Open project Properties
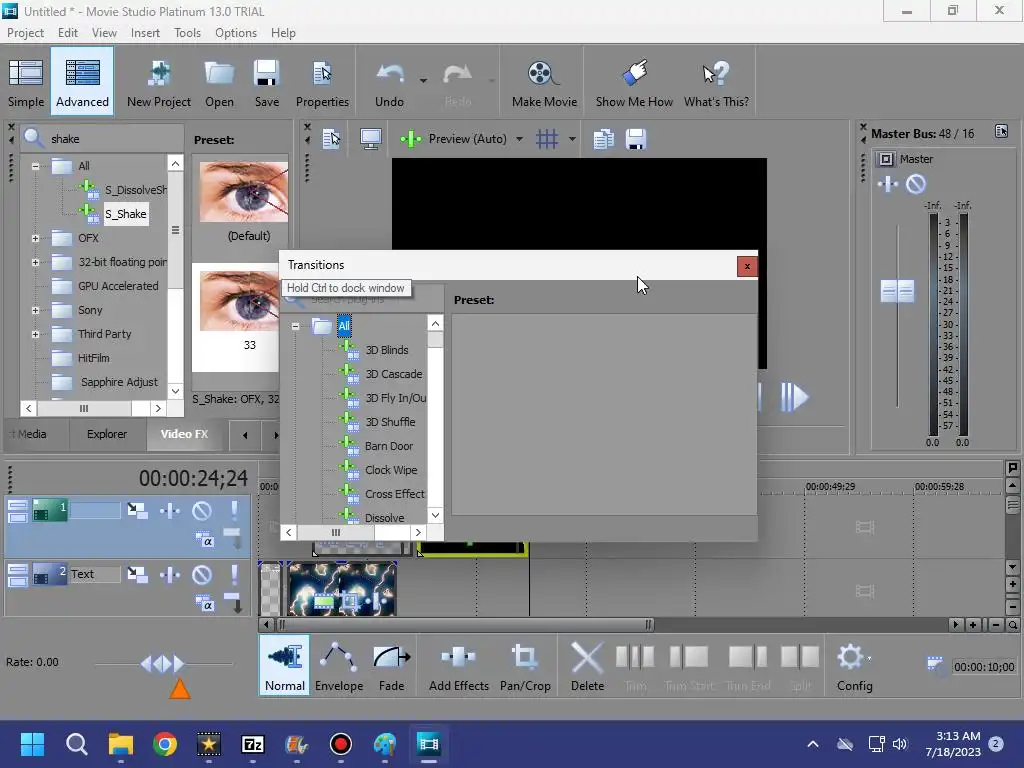Image resolution: width=1024 pixels, height=768 pixels. point(322,83)
